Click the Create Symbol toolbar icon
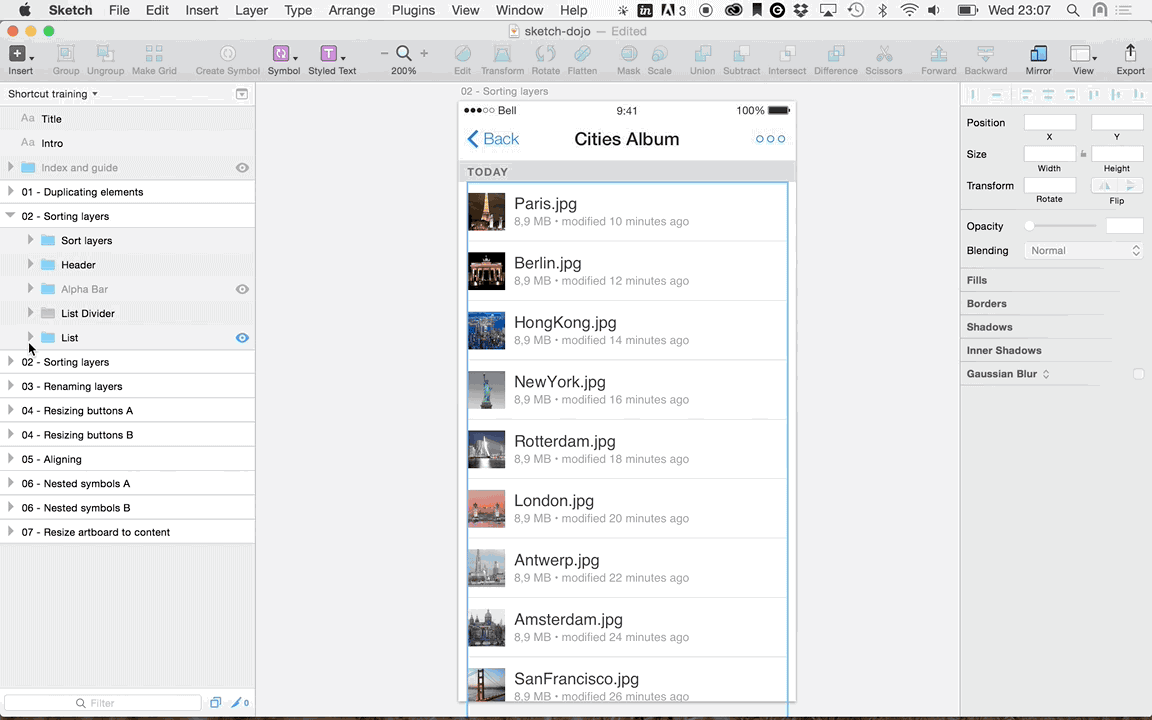This screenshot has height=720, width=1152. click(228, 57)
